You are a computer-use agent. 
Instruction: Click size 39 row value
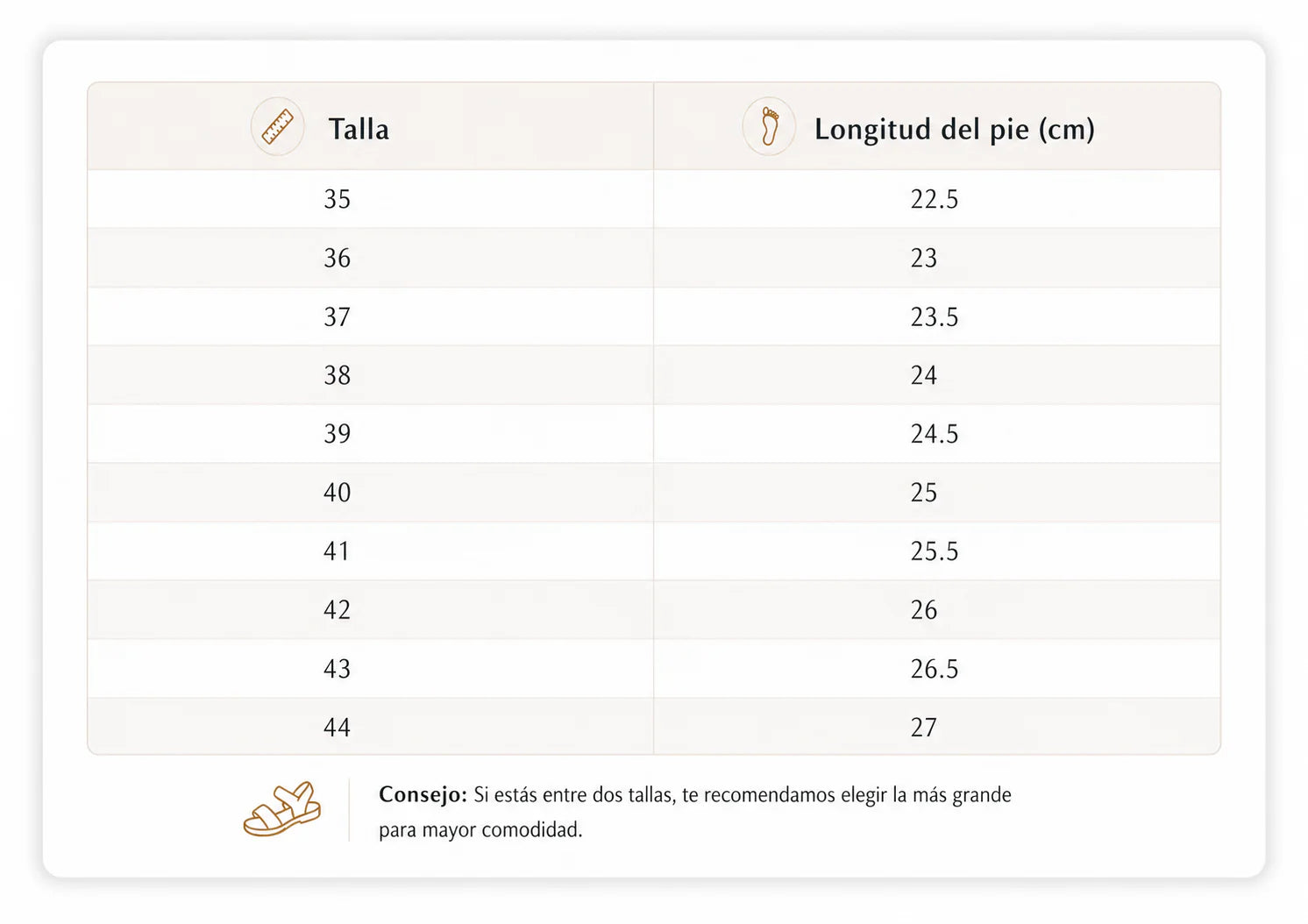[337, 434]
